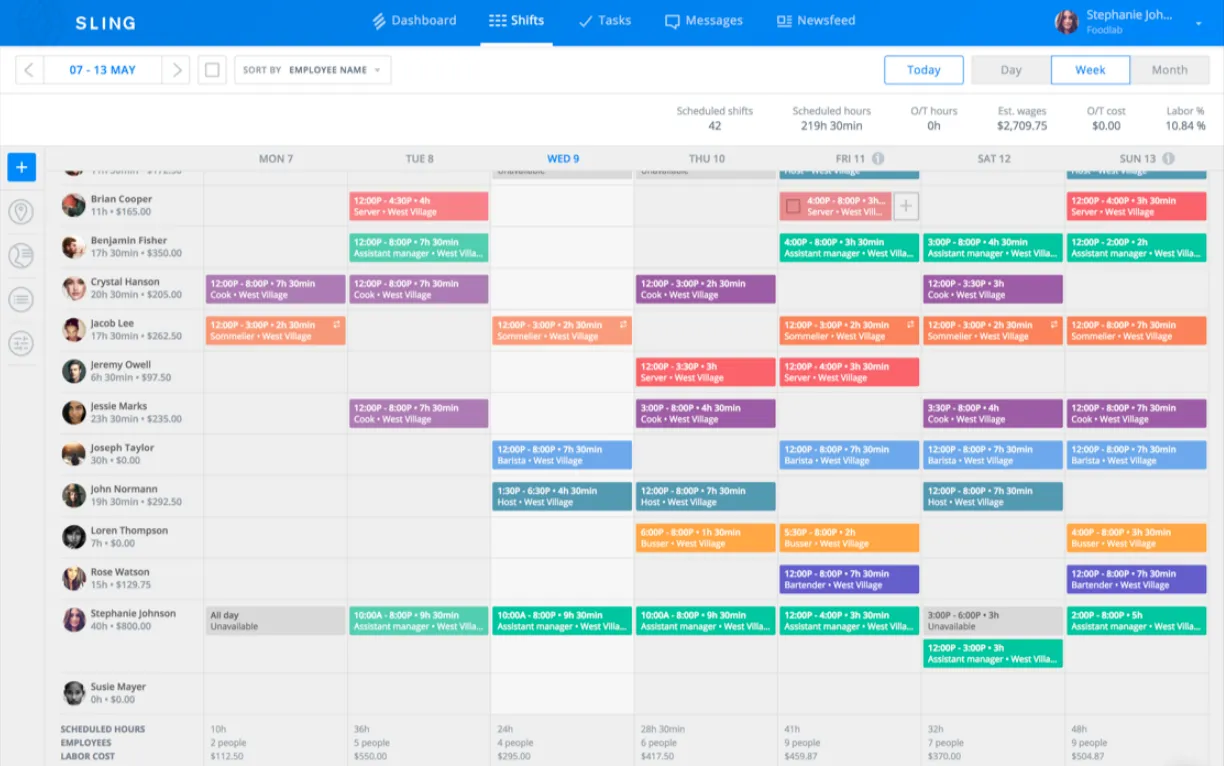Screen dimensions: 1224x766
Task: Open the Newsfeed tab
Action: point(816,20)
